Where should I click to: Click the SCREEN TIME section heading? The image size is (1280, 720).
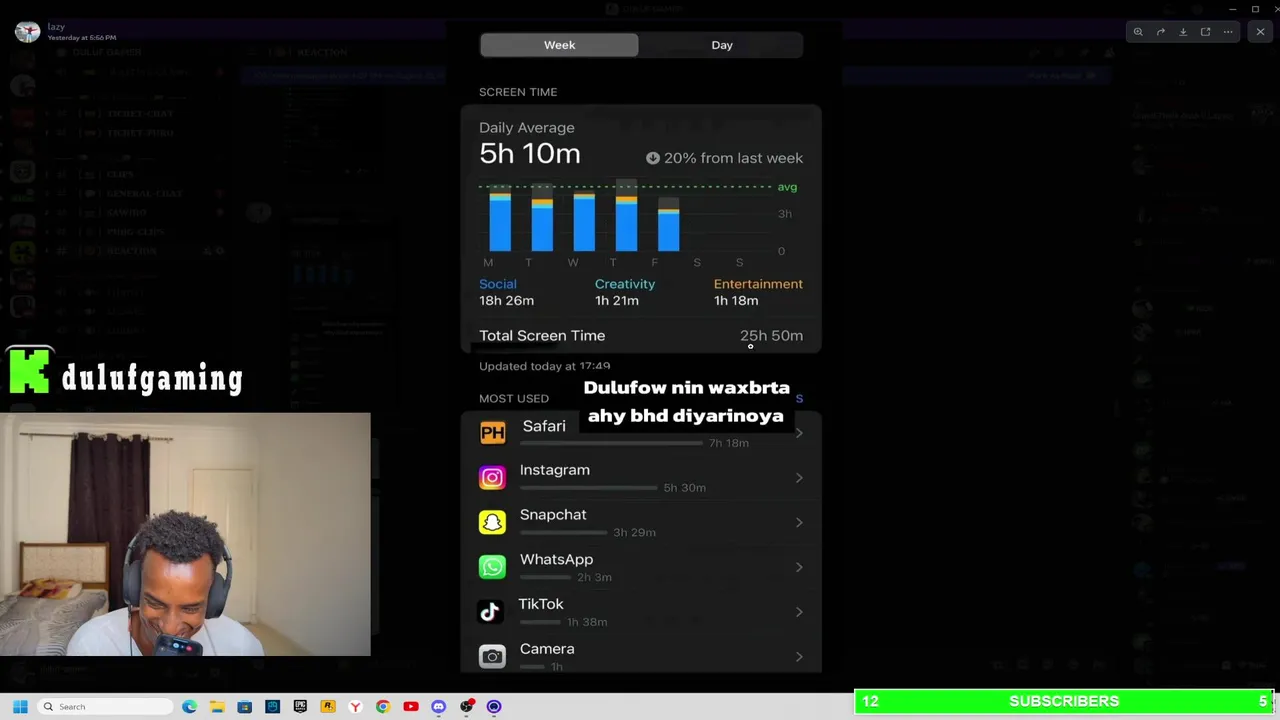coord(518,92)
